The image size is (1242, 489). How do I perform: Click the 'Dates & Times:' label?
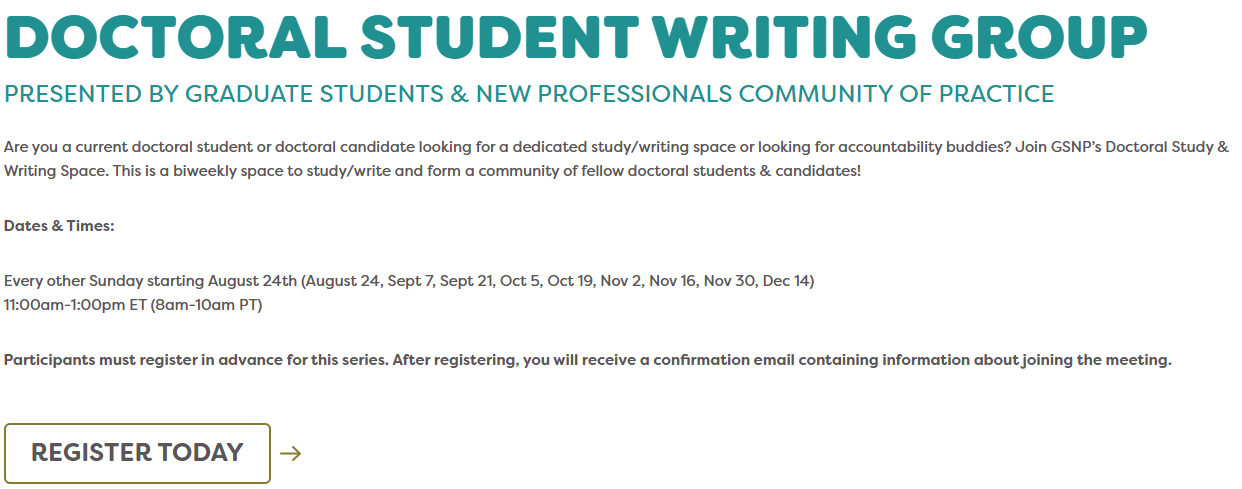[59, 226]
